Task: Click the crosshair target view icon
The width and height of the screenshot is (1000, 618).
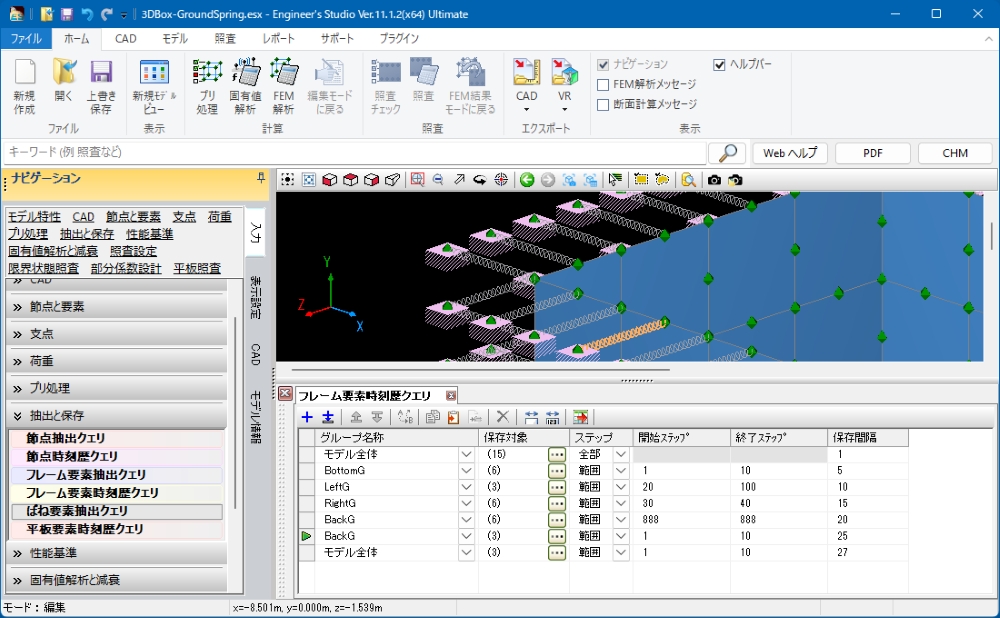Action: click(501, 180)
